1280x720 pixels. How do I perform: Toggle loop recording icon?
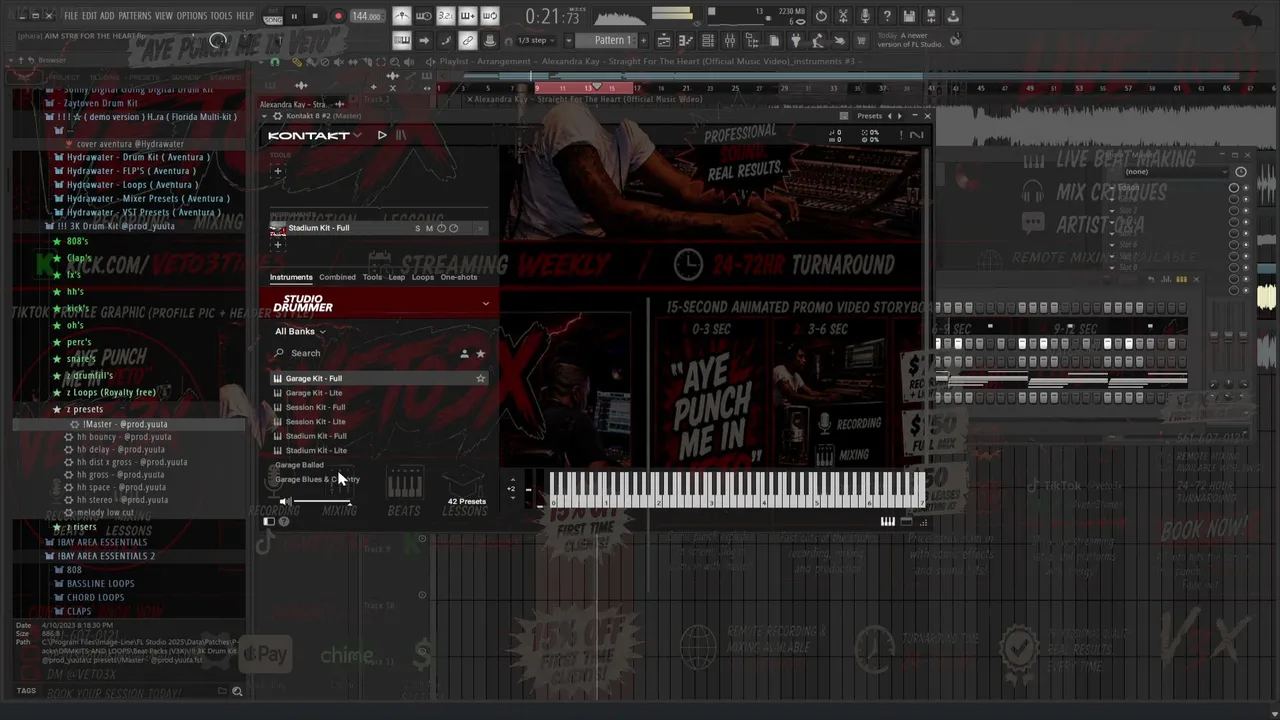(x=489, y=16)
